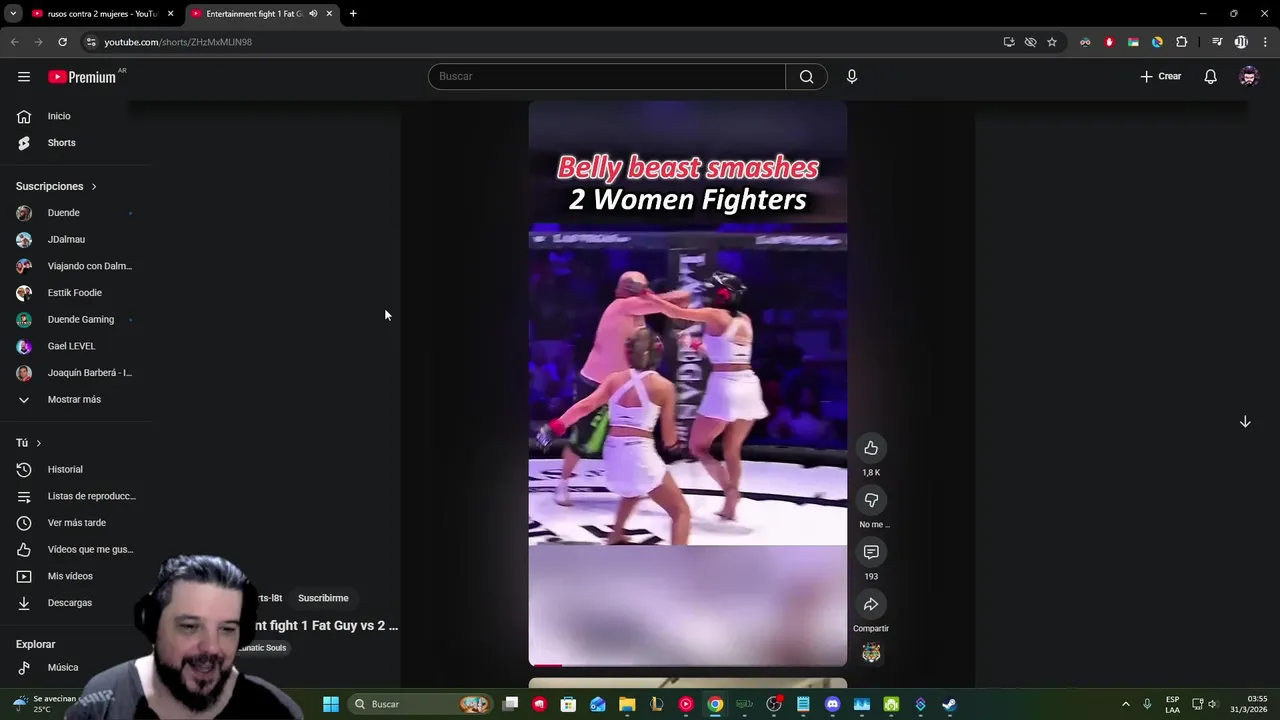The height and width of the screenshot is (720, 1280).
Task: Click the magnifier search button
Action: pyautogui.click(x=806, y=76)
